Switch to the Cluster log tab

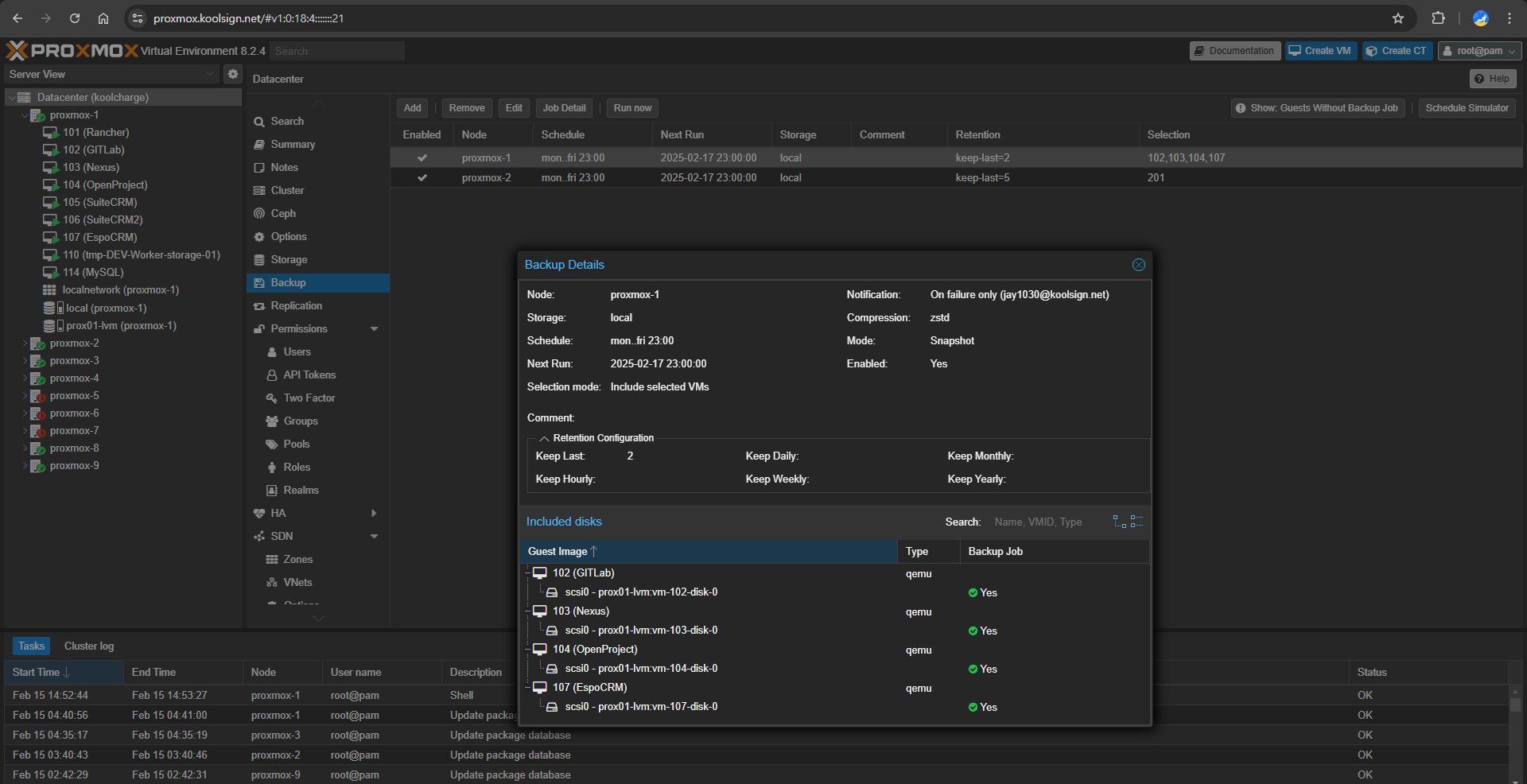point(89,646)
